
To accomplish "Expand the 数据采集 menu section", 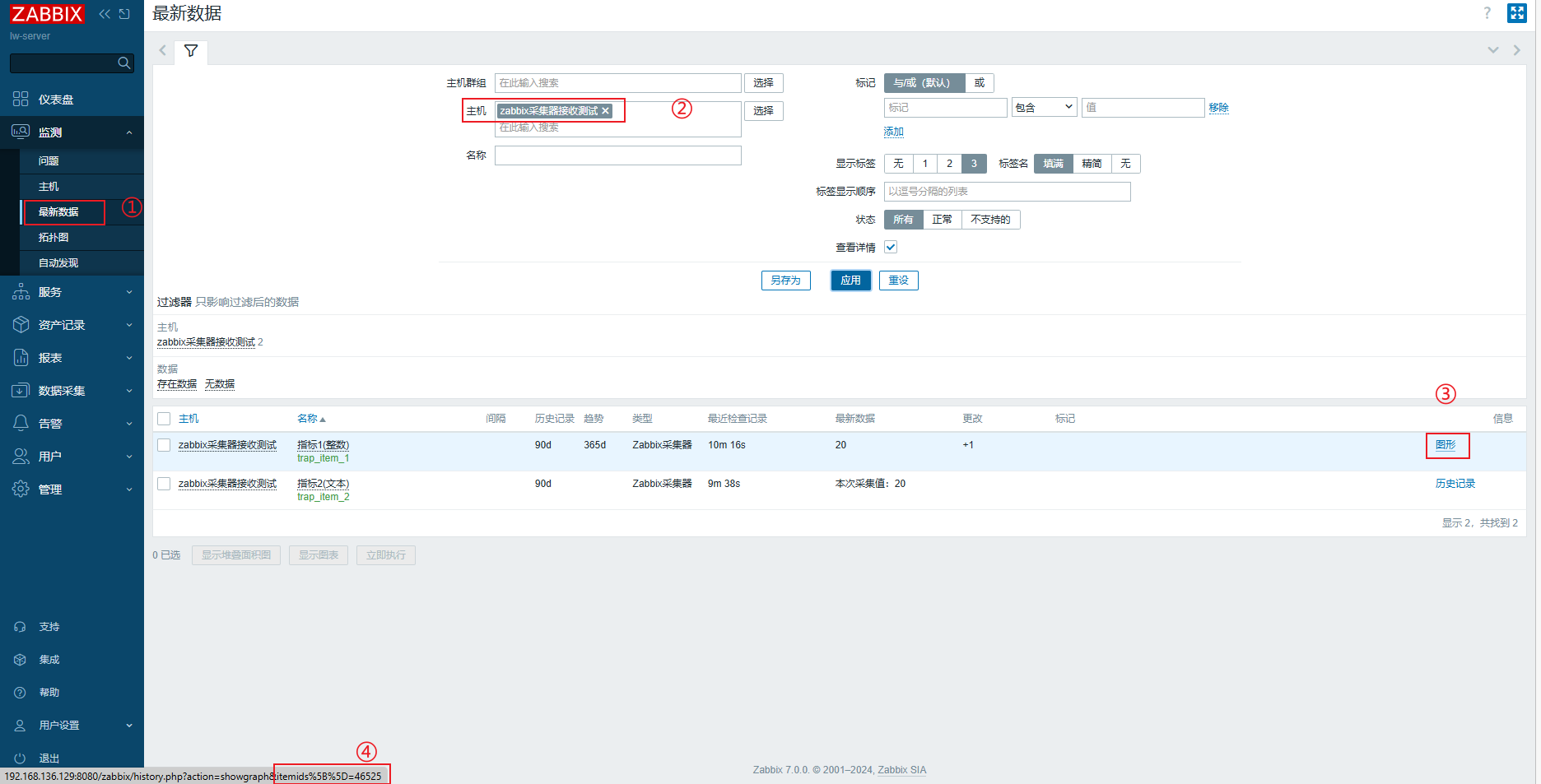I will click(129, 391).
